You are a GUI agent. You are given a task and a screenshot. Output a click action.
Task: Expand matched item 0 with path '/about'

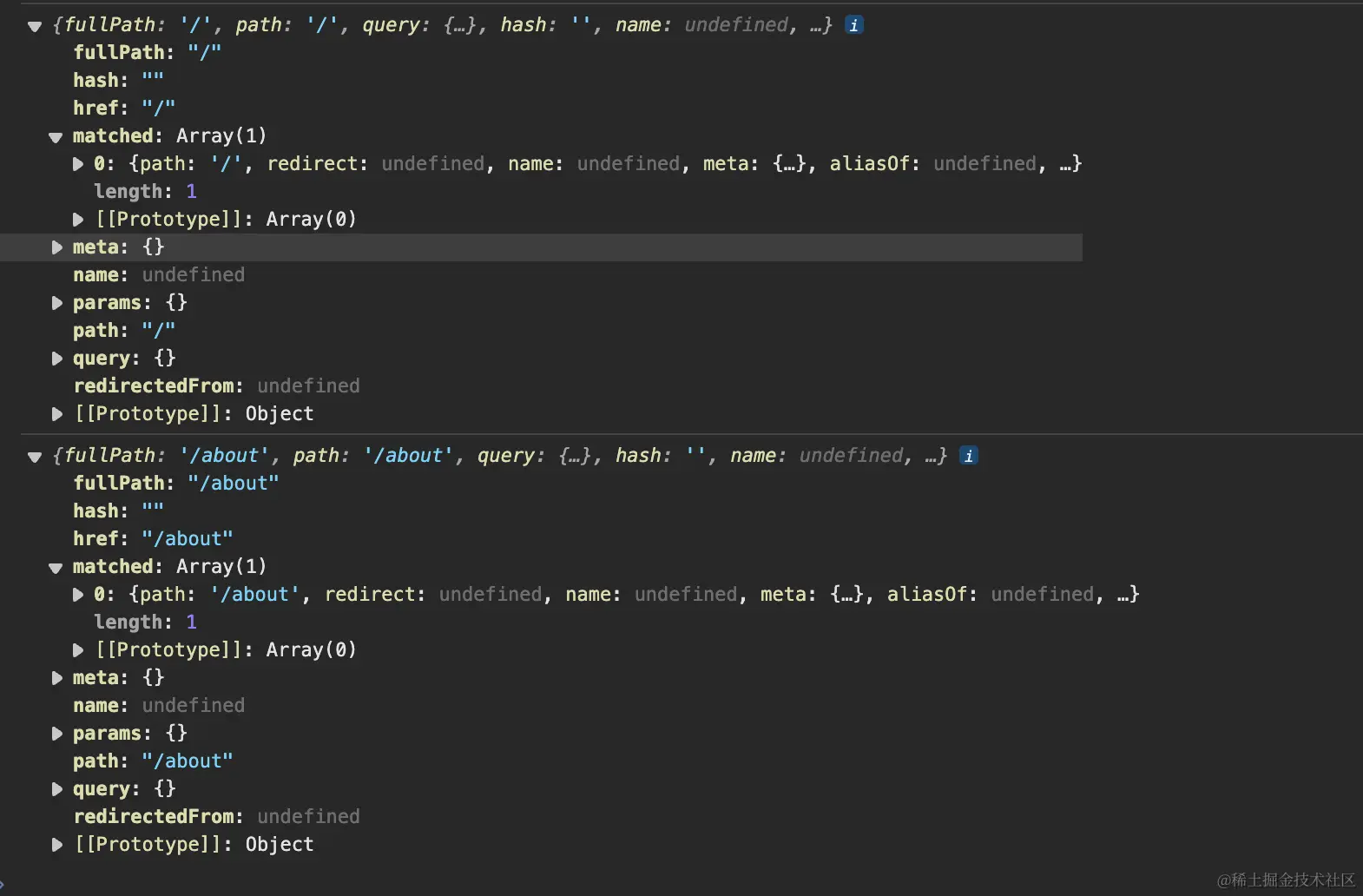78,595
